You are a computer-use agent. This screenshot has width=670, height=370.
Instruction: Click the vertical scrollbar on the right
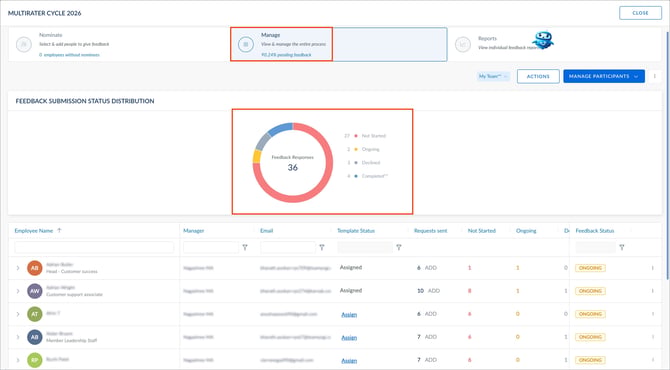click(x=667, y=156)
